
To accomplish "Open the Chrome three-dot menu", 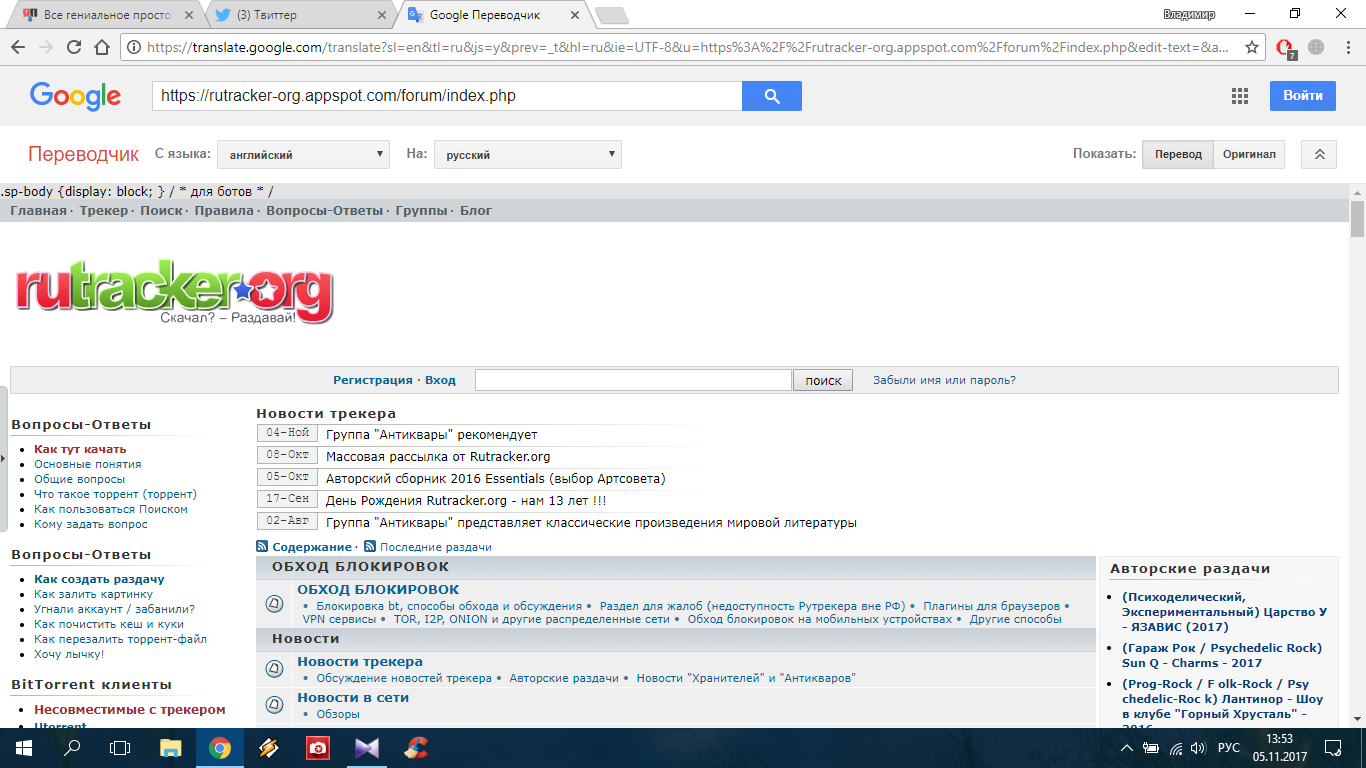I will (1346, 47).
